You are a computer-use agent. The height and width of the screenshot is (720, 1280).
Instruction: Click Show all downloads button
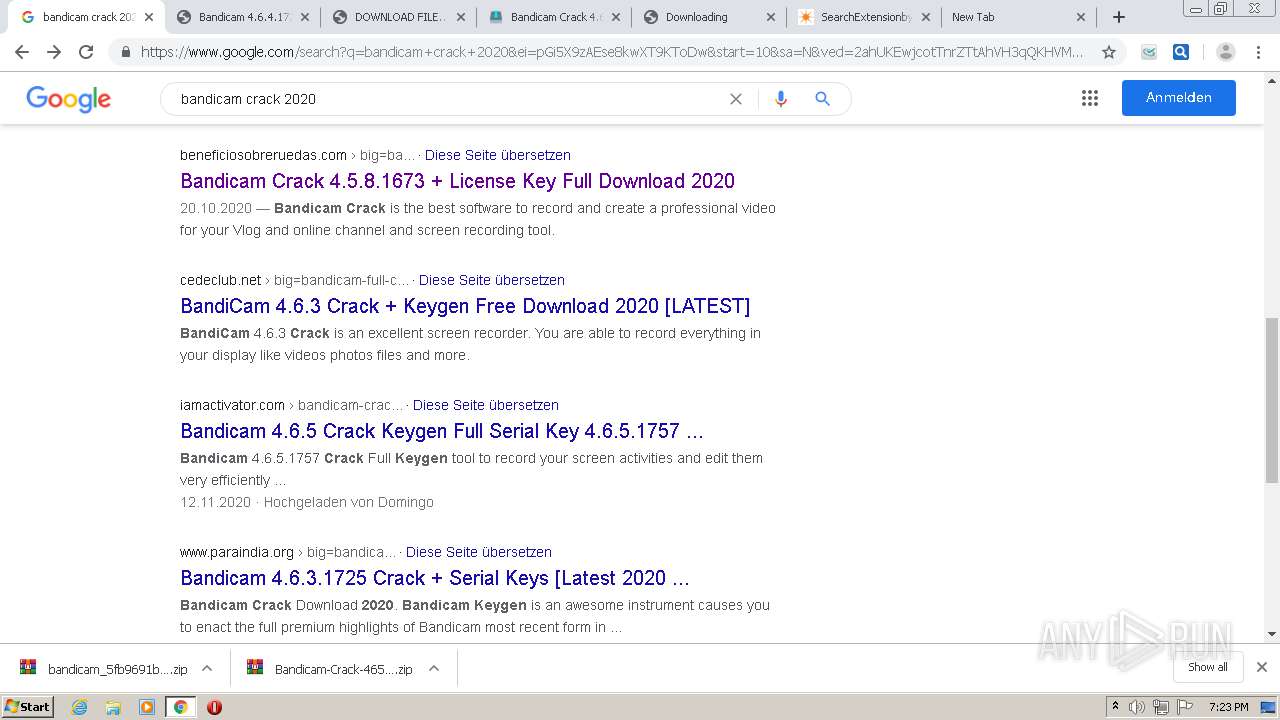1208,667
